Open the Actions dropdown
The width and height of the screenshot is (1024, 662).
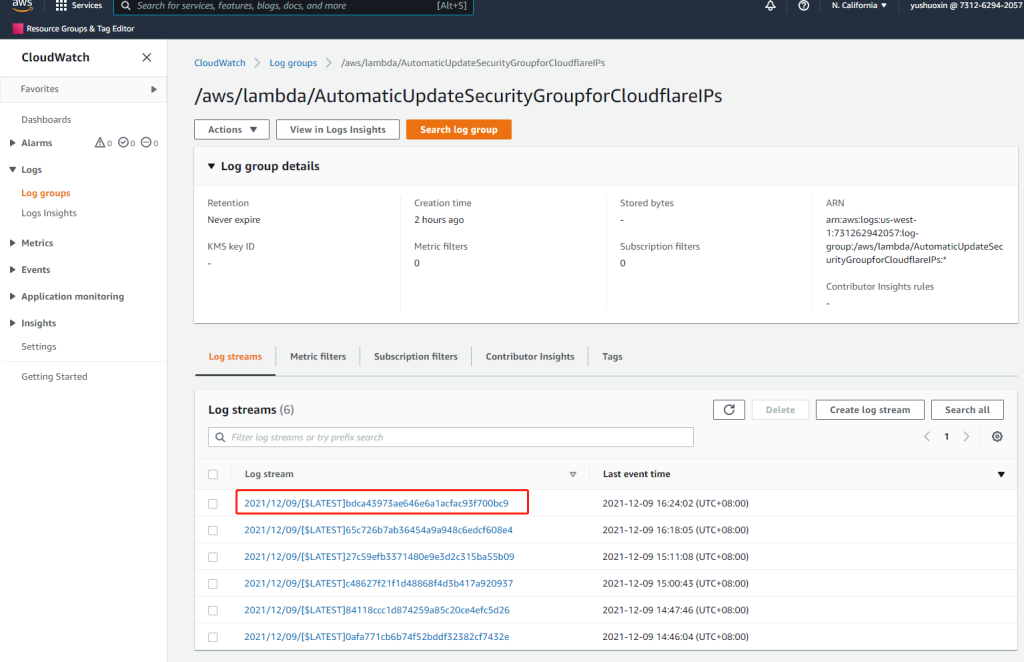231,130
